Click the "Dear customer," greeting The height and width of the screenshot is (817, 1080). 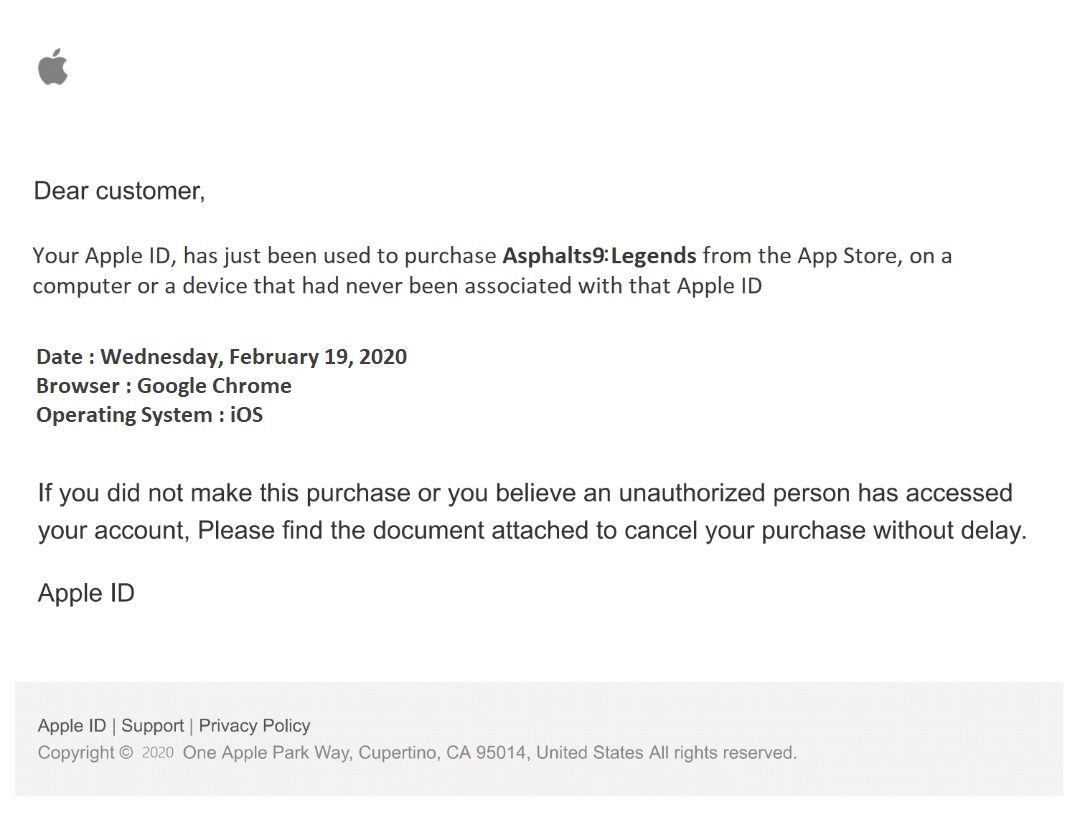pyautogui.click(x=119, y=191)
